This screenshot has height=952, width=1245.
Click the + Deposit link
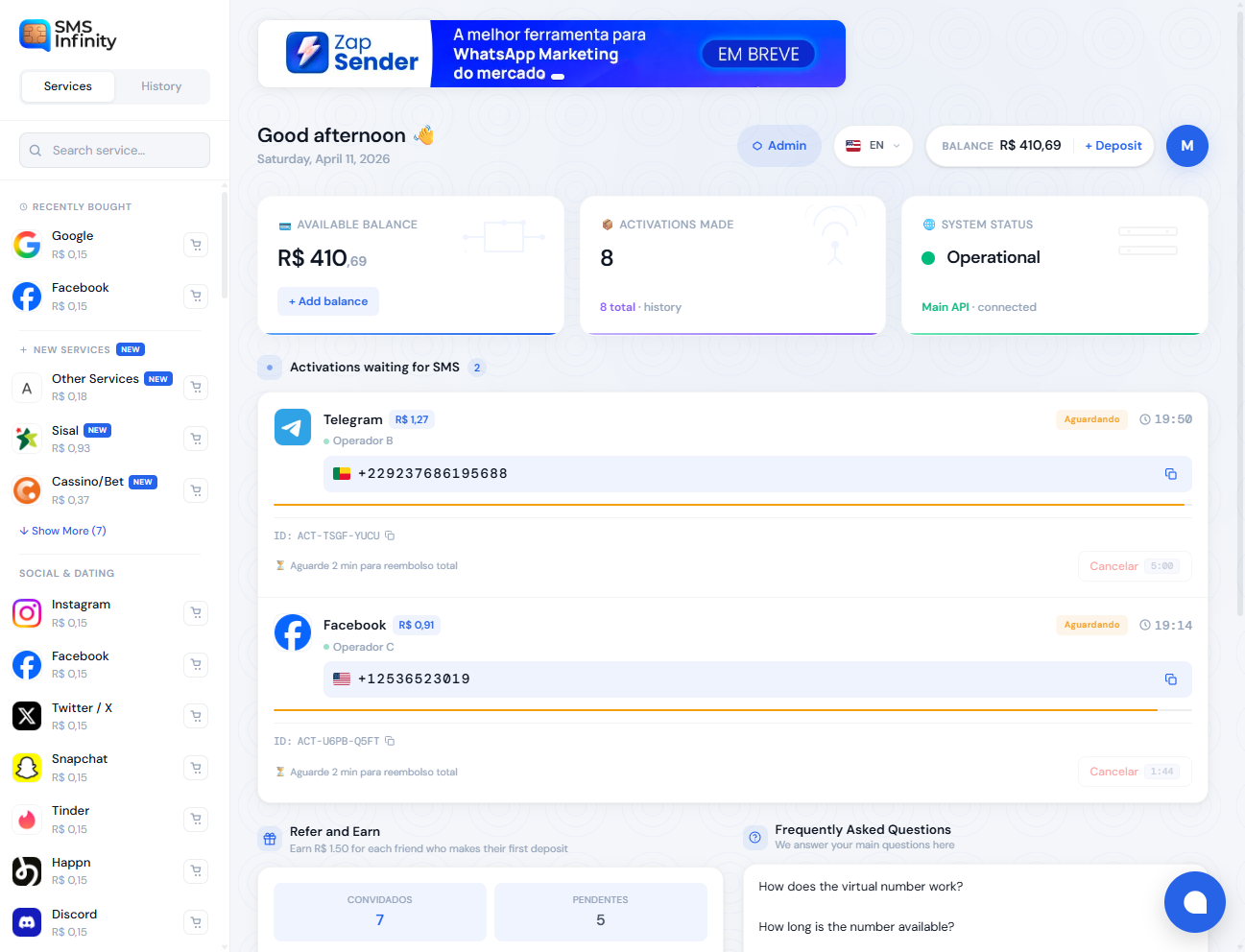click(1113, 146)
